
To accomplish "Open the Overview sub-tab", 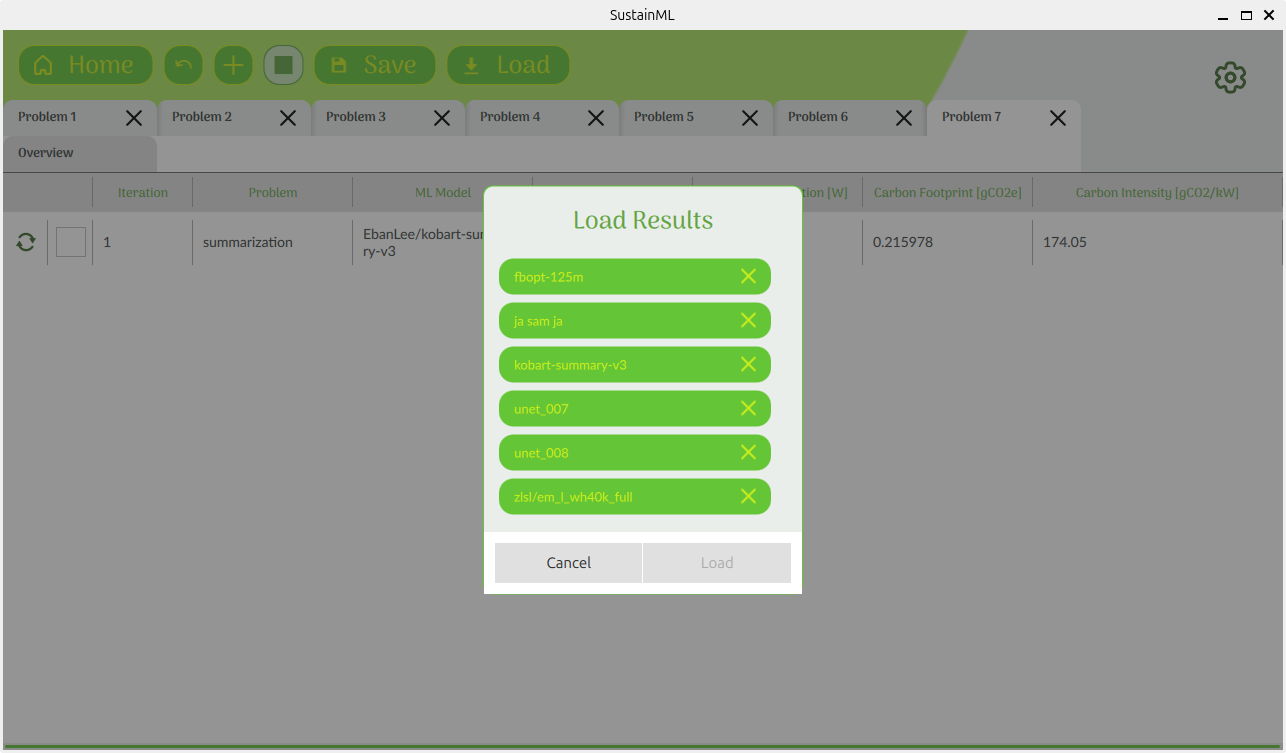I will (x=46, y=153).
